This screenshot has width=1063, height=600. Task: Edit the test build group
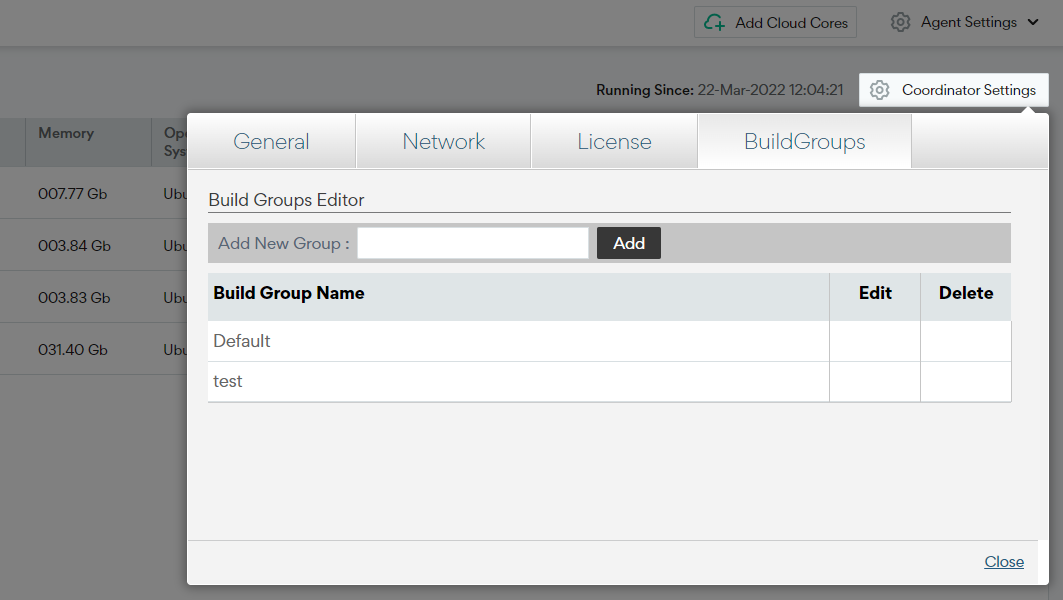875,381
